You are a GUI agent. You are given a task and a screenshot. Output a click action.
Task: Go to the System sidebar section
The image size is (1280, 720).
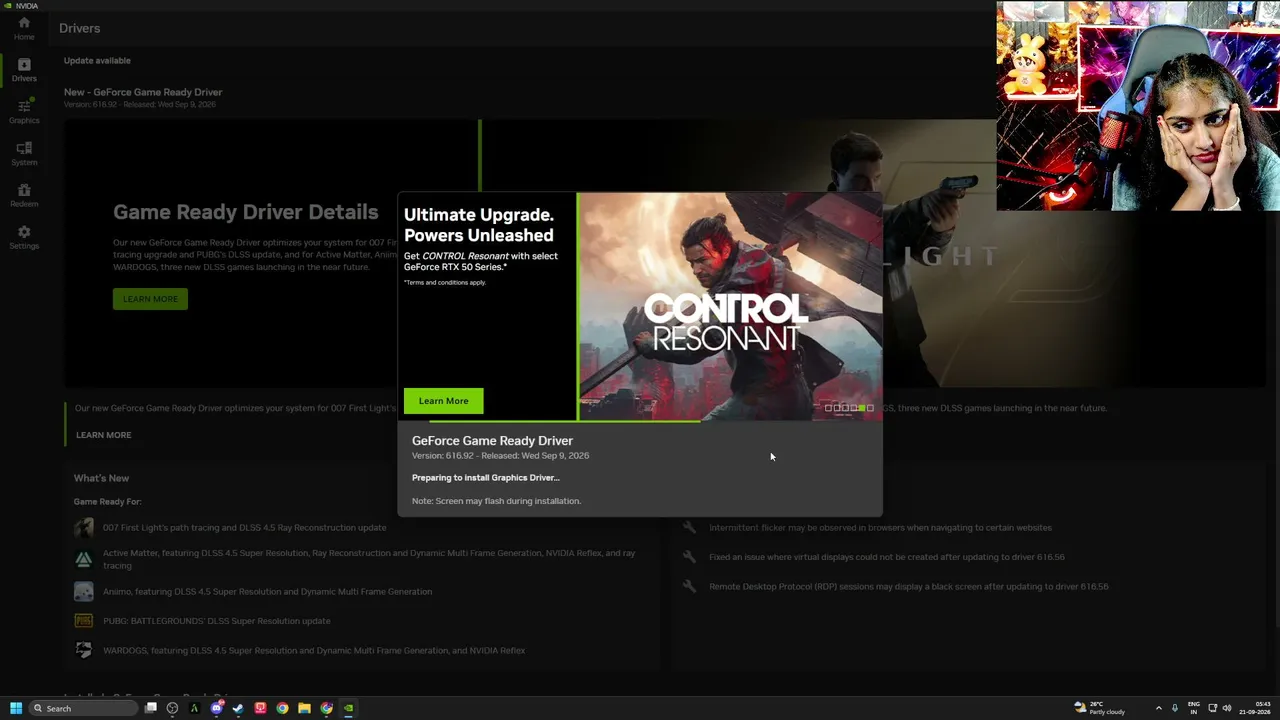coord(24,153)
